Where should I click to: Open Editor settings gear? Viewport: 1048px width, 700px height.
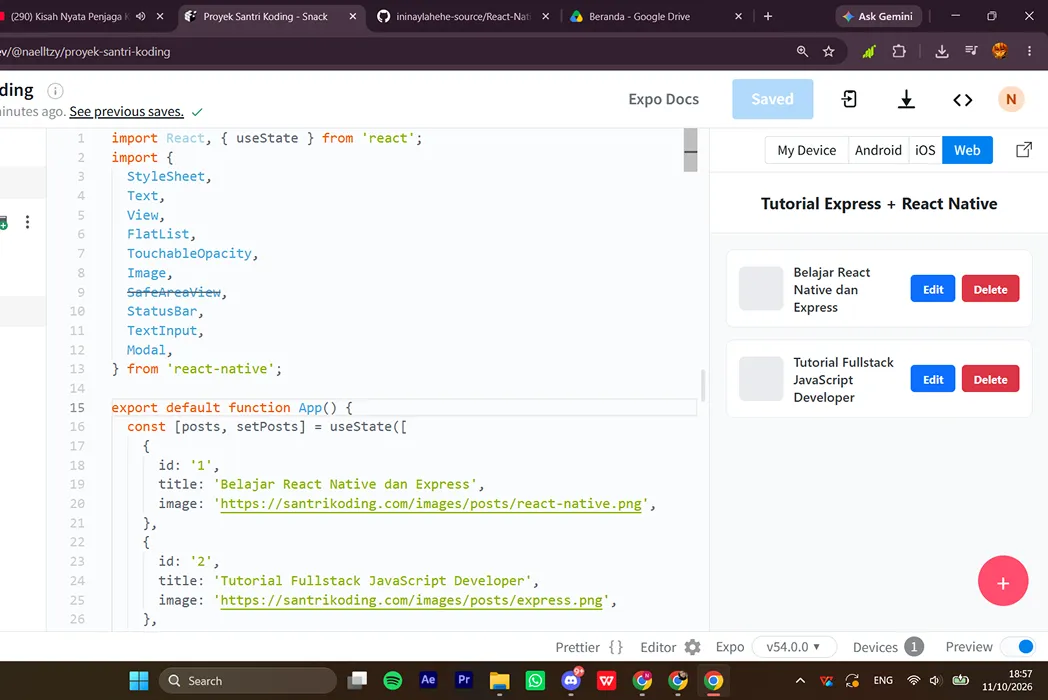(x=693, y=647)
